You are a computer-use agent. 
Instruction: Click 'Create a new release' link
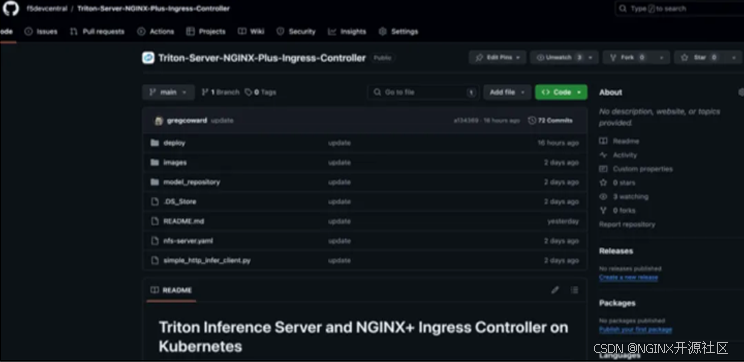[x=628, y=277]
